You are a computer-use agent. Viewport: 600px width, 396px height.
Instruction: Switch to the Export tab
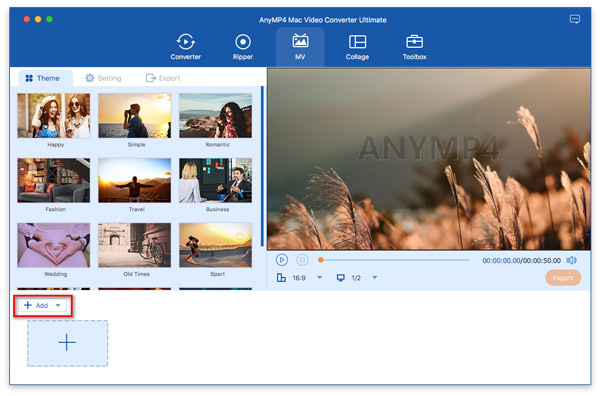click(163, 78)
